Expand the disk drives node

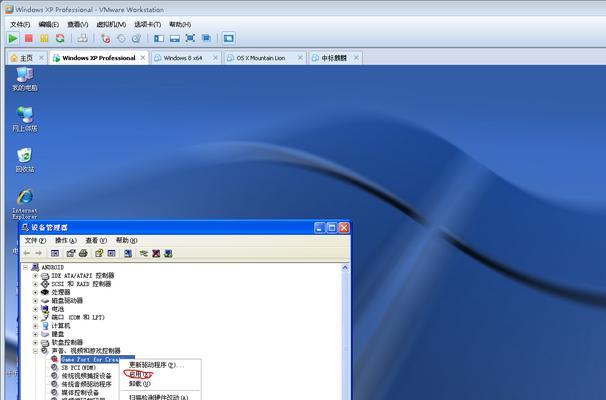pyautogui.click(x=35, y=301)
